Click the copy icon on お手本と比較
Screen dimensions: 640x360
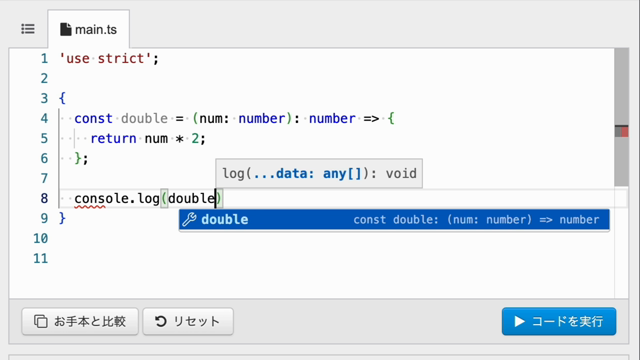(x=40, y=321)
